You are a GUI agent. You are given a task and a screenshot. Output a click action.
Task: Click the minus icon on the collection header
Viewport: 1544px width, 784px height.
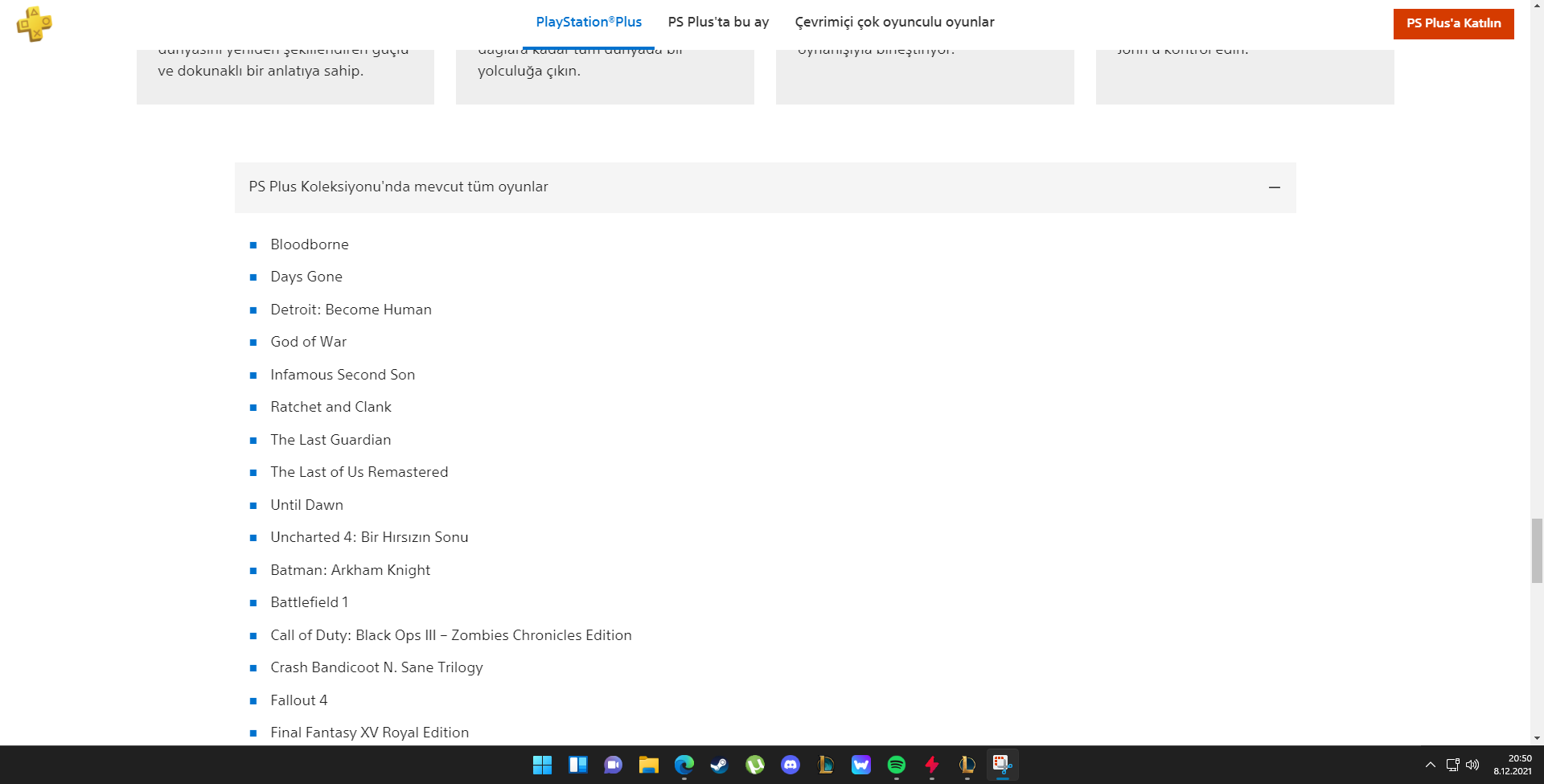1274,187
